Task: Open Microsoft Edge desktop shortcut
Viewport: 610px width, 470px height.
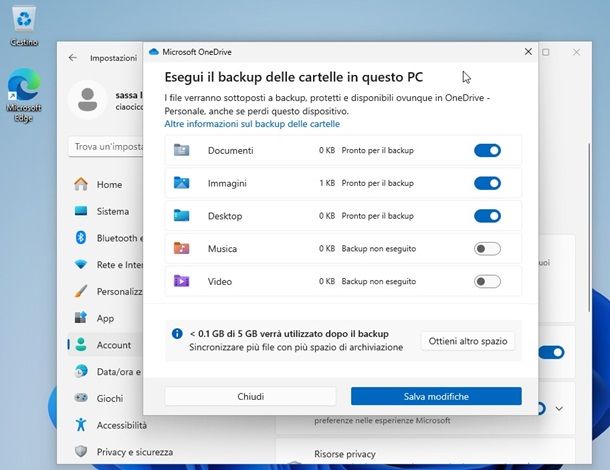Action: pos(24,95)
